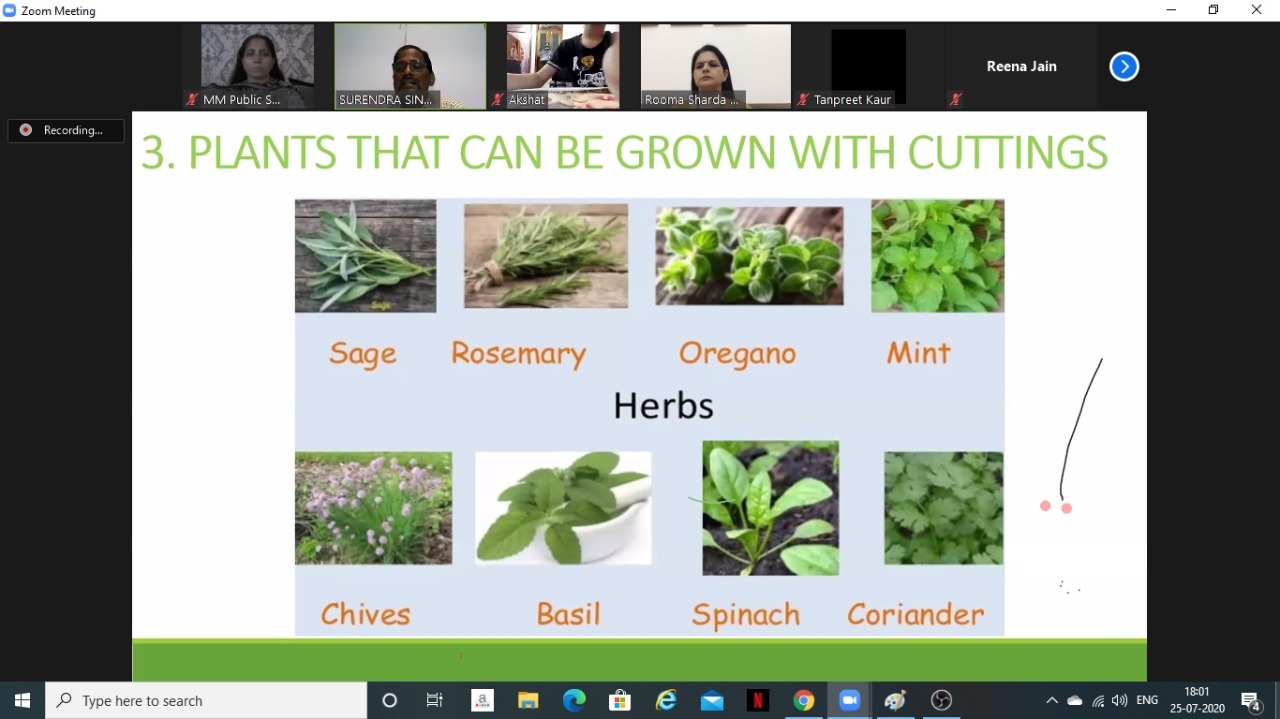Open Internet Explorer from taskbar
1280x719 pixels.
[666, 701]
